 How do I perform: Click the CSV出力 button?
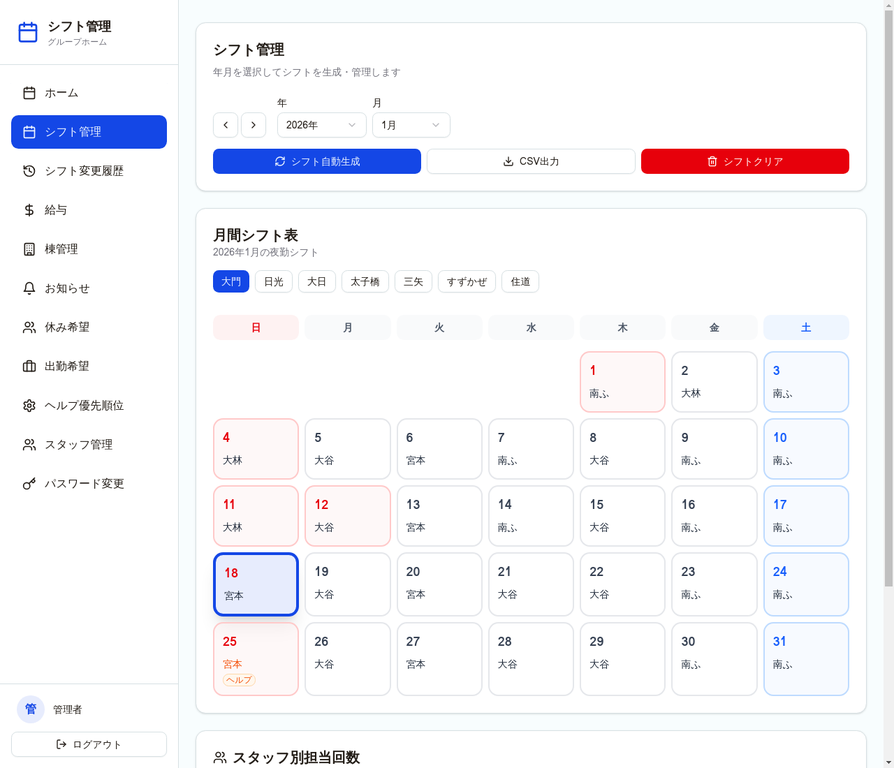[x=531, y=161]
